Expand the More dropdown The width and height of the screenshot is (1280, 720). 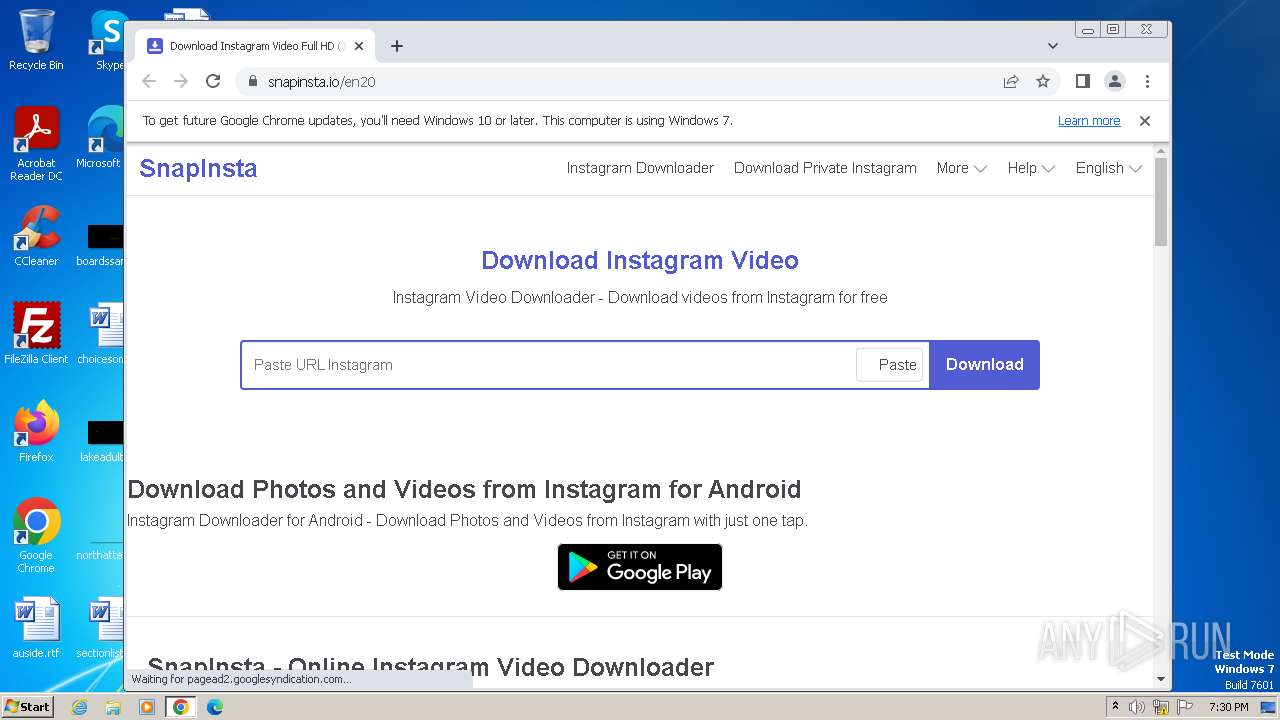click(x=961, y=168)
